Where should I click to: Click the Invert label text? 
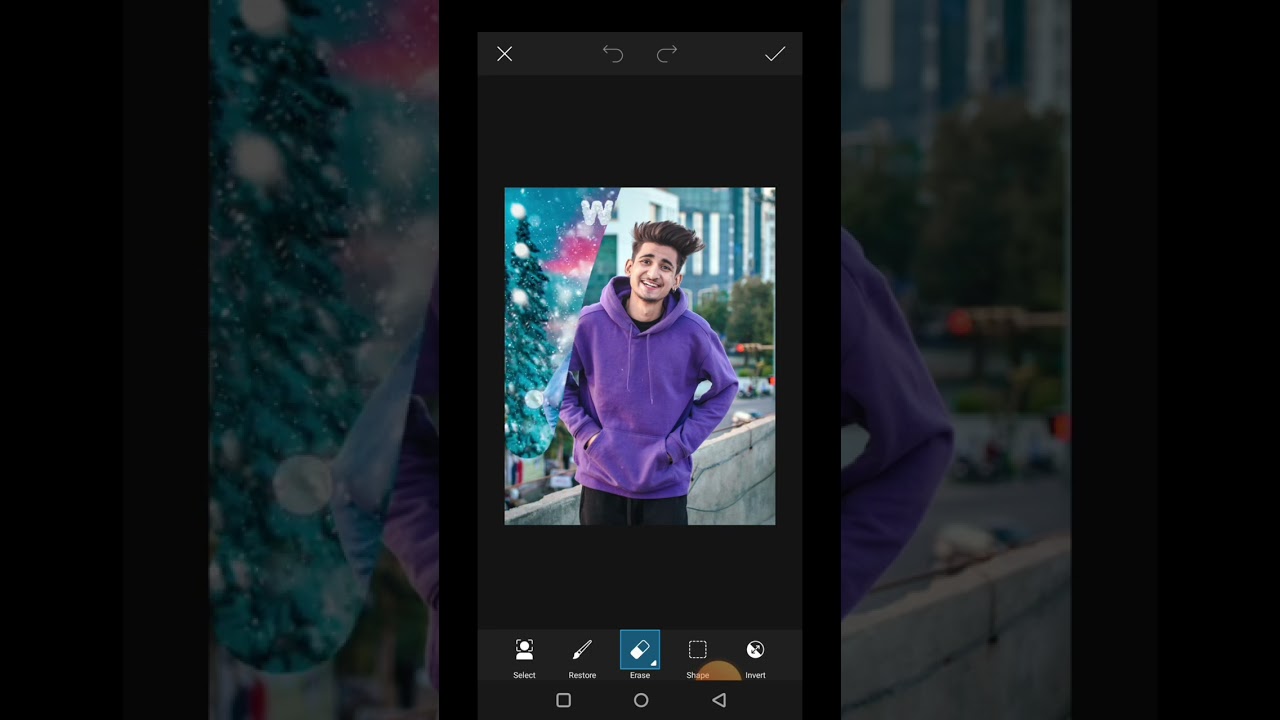pos(755,676)
